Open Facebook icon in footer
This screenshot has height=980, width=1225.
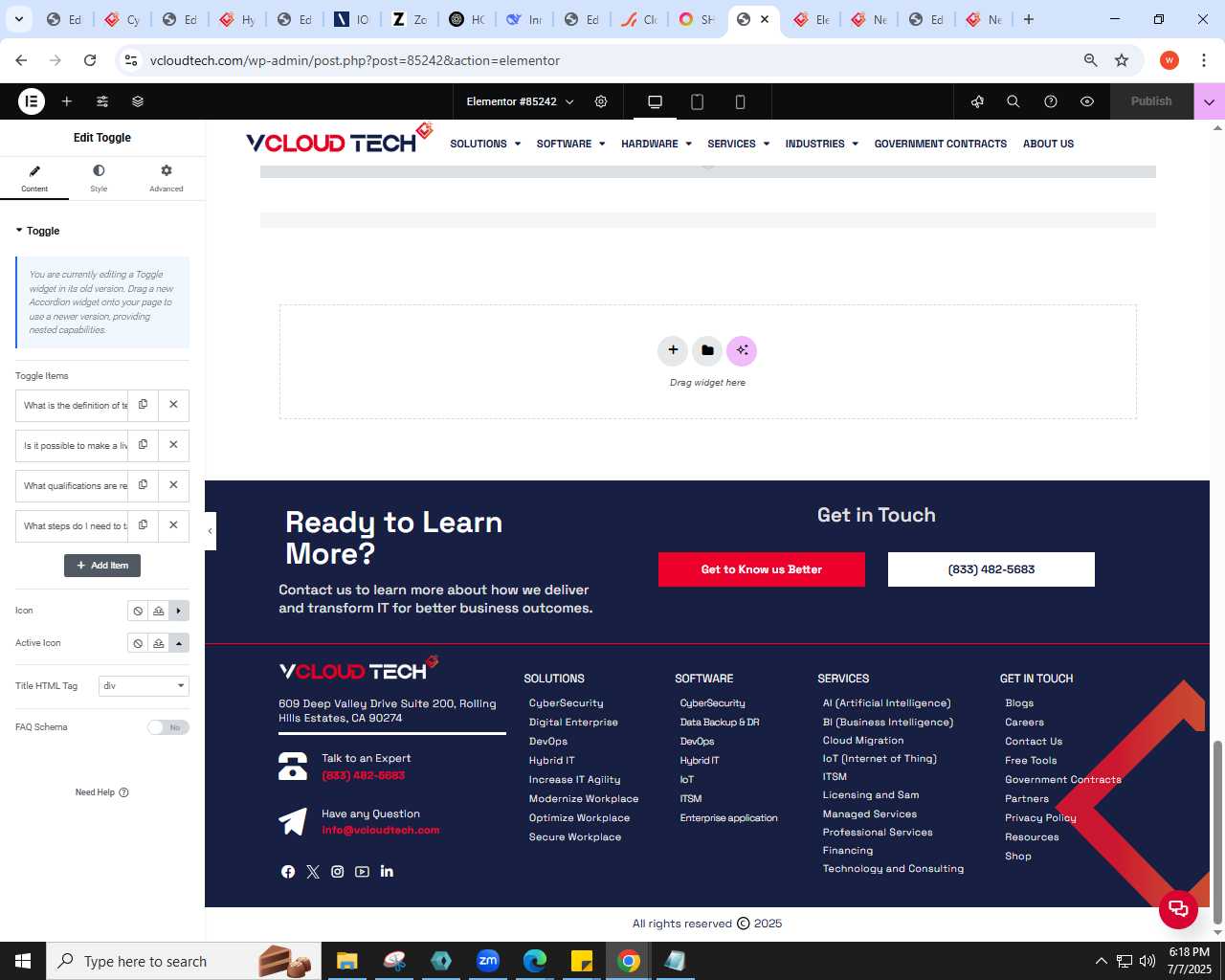click(288, 871)
